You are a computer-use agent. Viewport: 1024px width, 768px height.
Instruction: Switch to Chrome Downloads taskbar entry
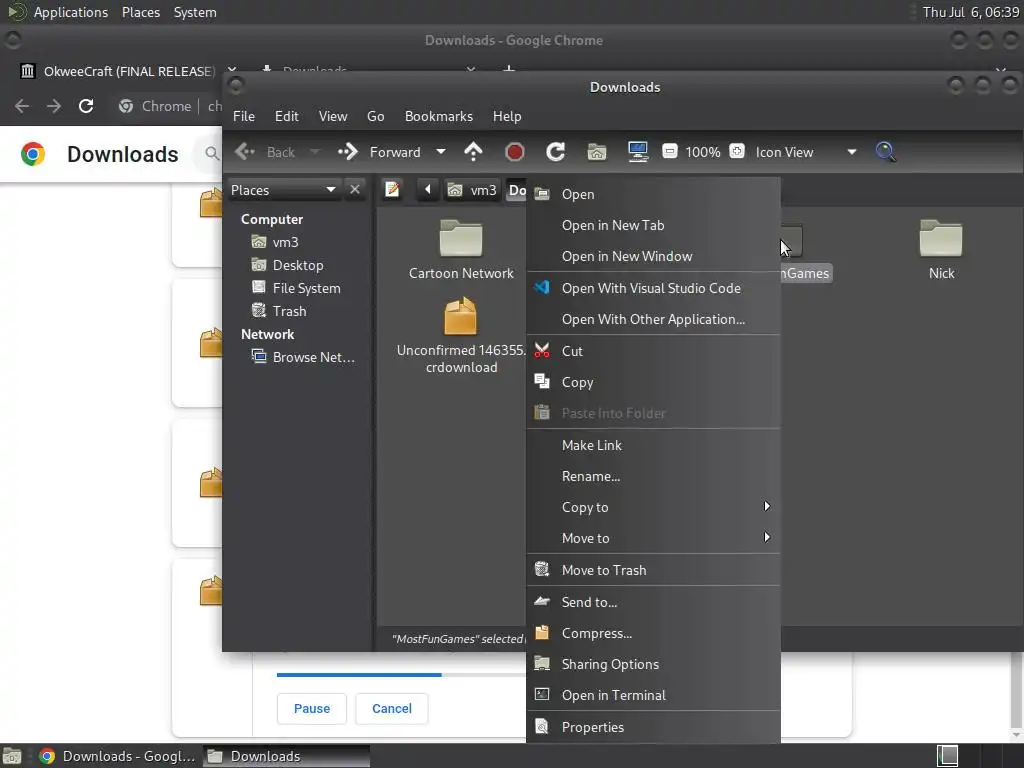tap(118, 756)
